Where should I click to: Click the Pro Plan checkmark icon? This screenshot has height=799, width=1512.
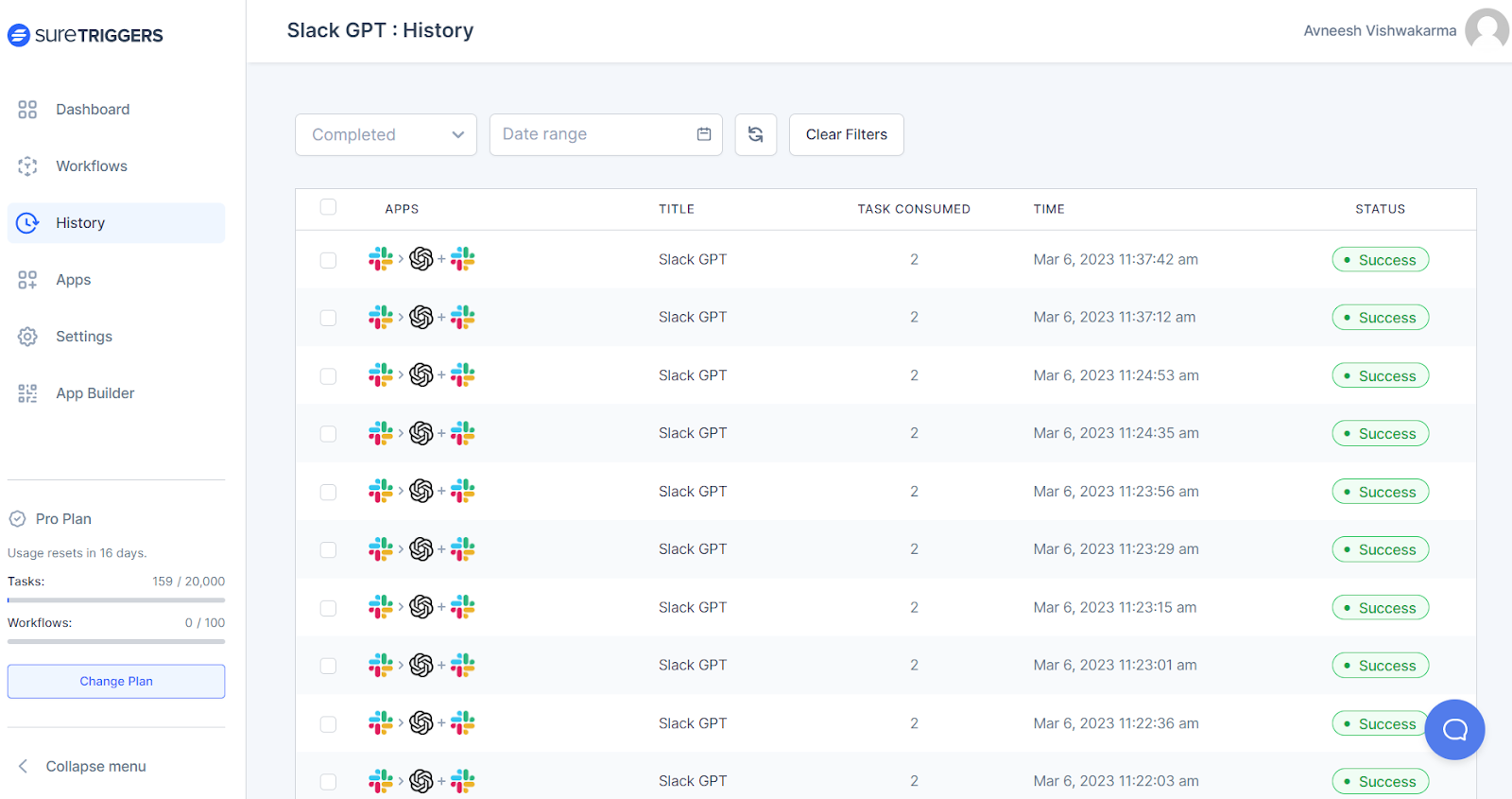(17, 518)
